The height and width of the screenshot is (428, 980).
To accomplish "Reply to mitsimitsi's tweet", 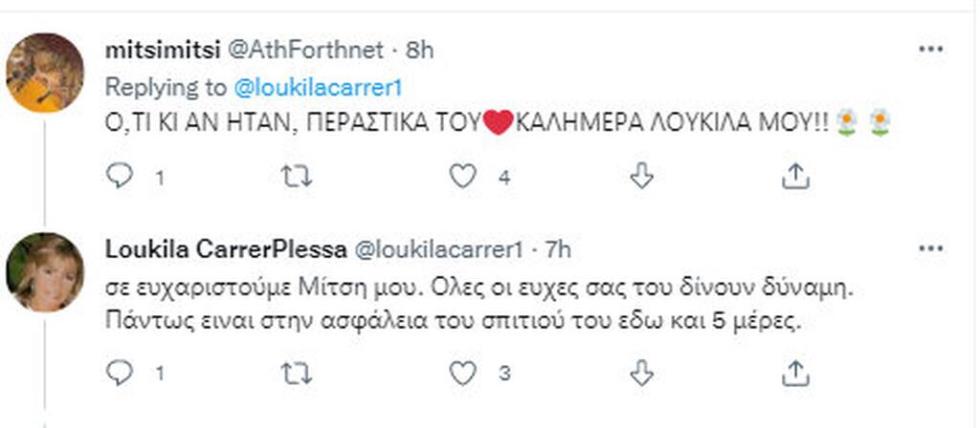I will [119, 177].
